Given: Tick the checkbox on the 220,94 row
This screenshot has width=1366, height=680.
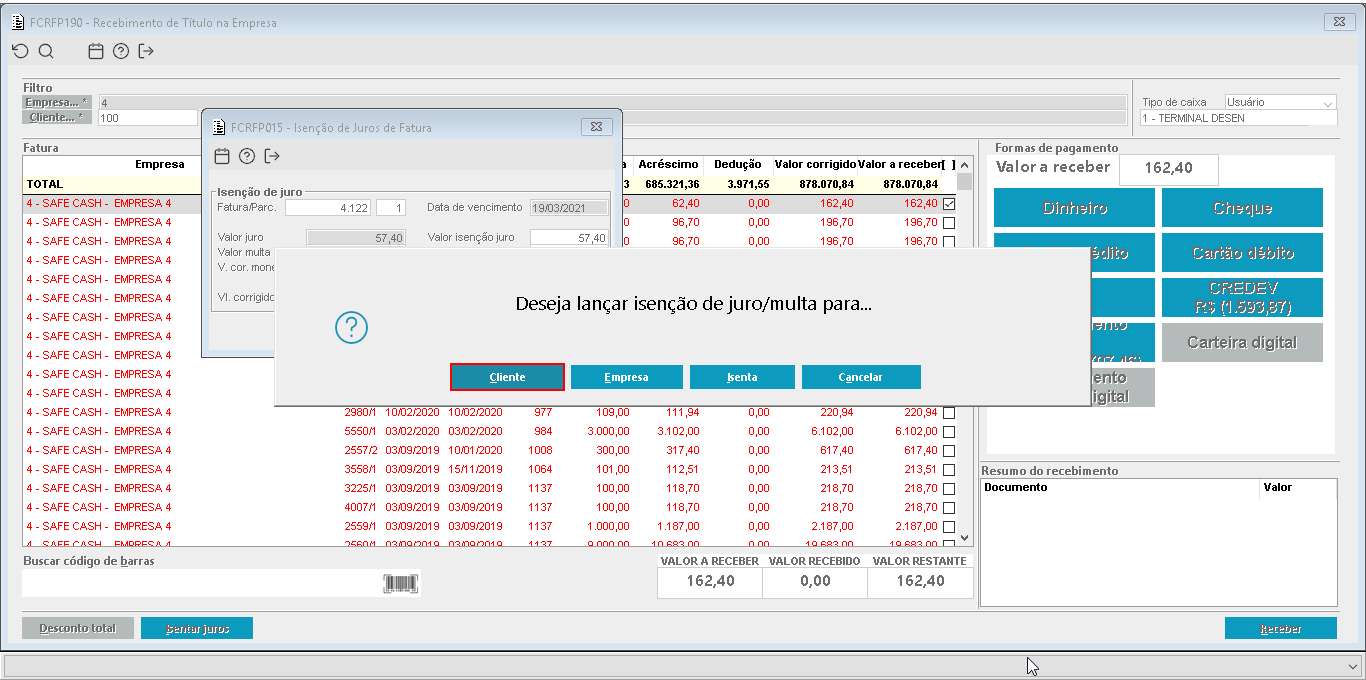Looking at the screenshot, I should point(949,412).
